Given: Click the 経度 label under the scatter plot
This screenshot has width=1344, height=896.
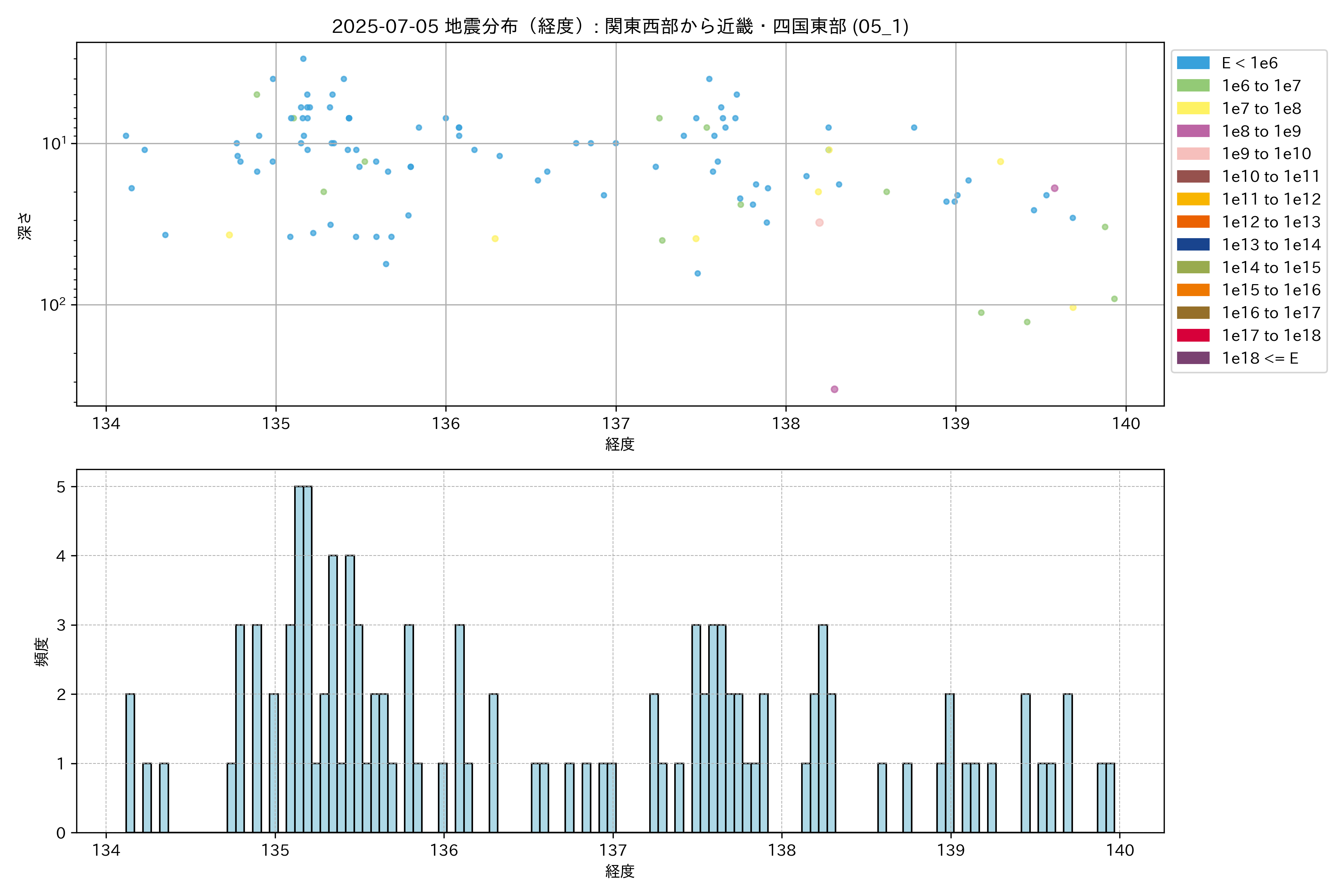Looking at the screenshot, I should [620, 444].
